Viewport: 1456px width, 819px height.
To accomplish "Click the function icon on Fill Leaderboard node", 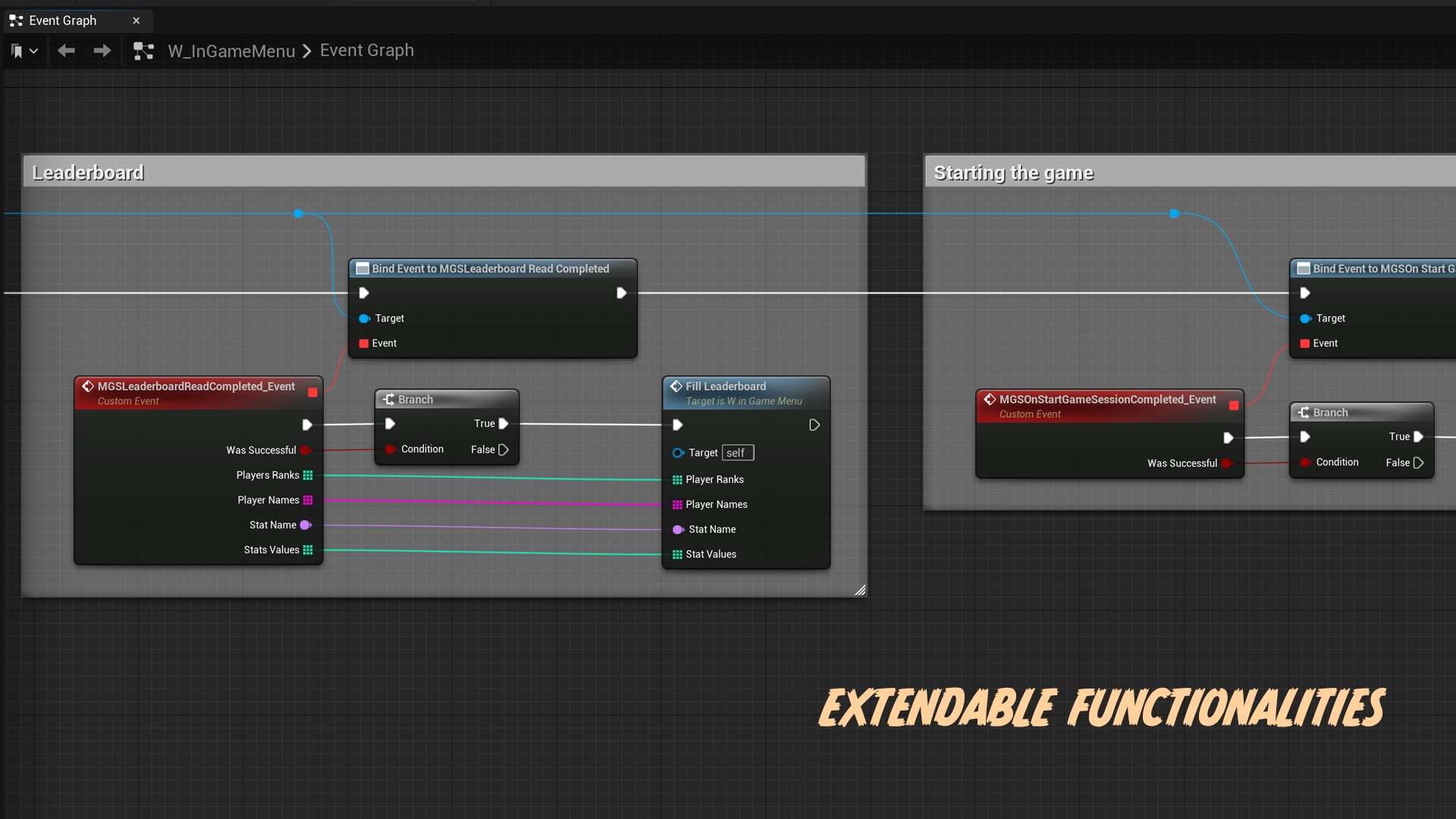I will click(676, 386).
